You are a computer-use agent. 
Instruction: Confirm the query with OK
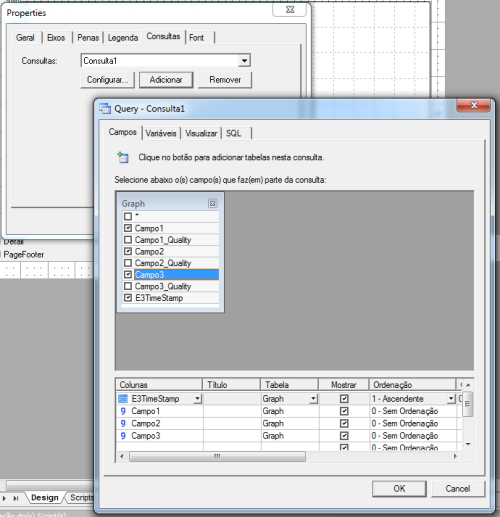pos(399,489)
